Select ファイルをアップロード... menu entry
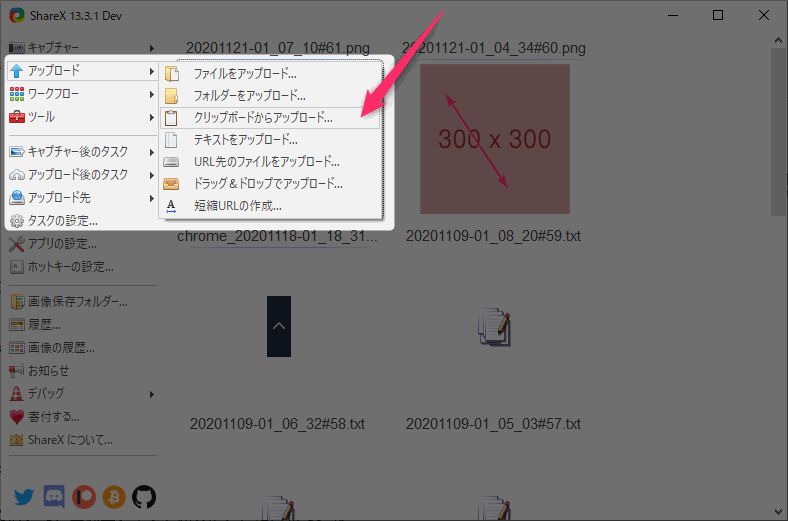Image resolution: width=788 pixels, height=521 pixels. pyautogui.click(x=270, y=74)
